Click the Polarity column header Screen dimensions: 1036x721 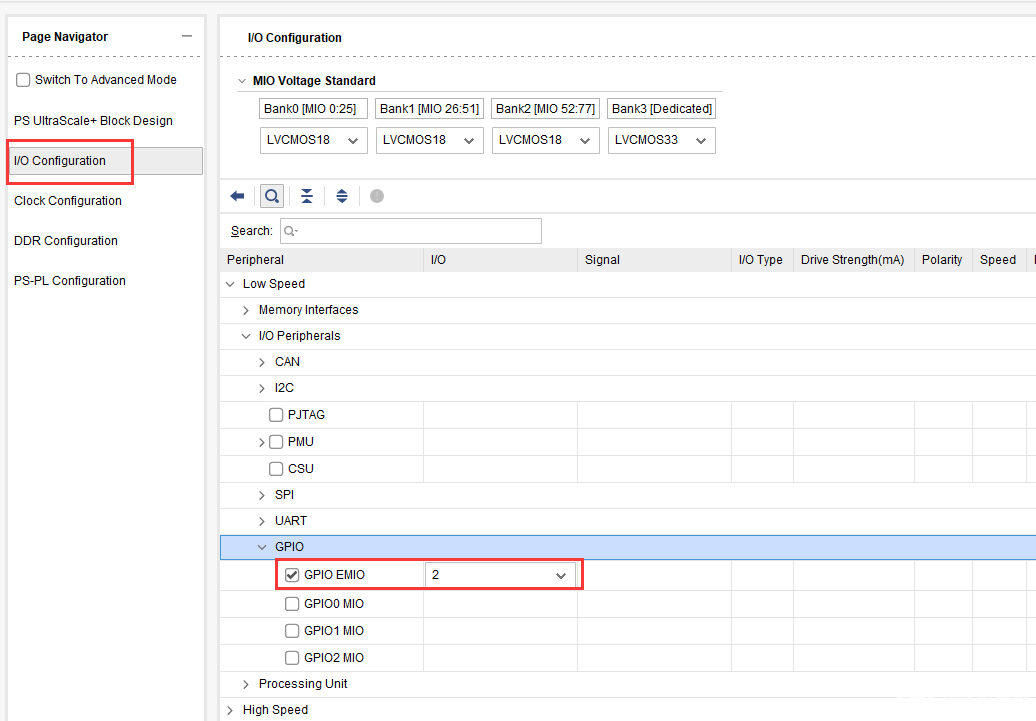(x=944, y=260)
